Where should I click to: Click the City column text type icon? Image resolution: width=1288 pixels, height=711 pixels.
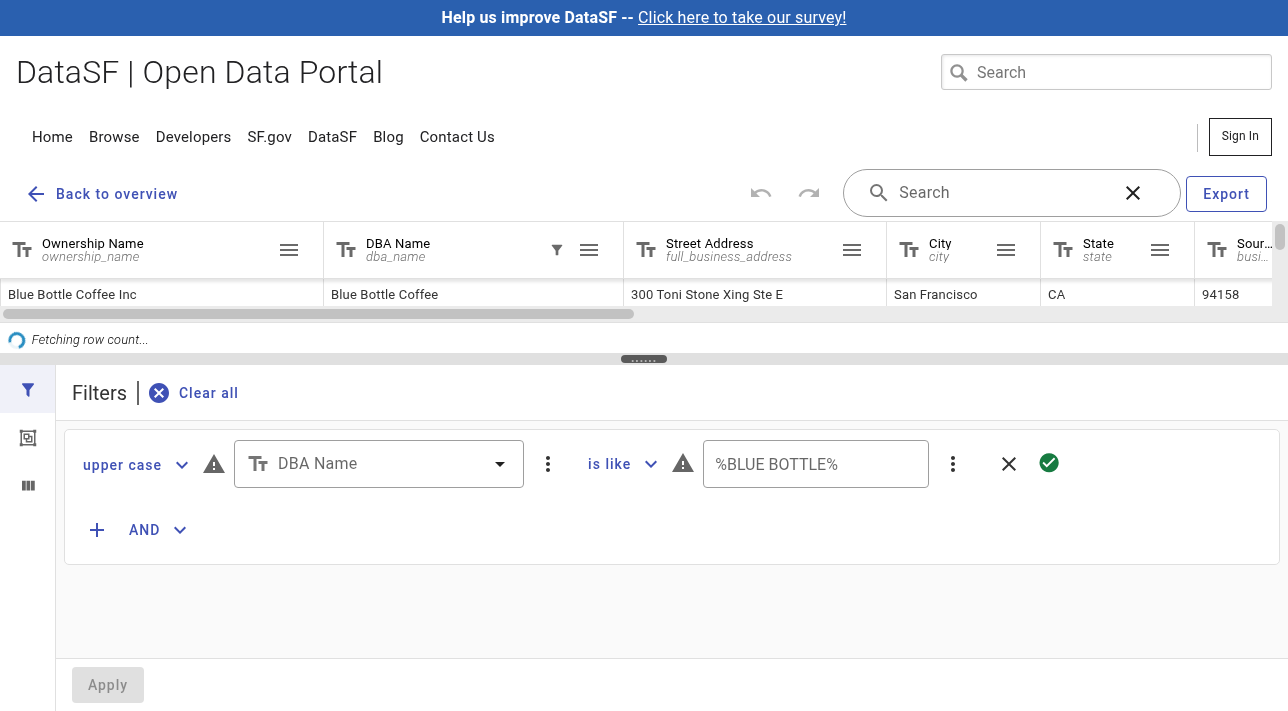[909, 250]
